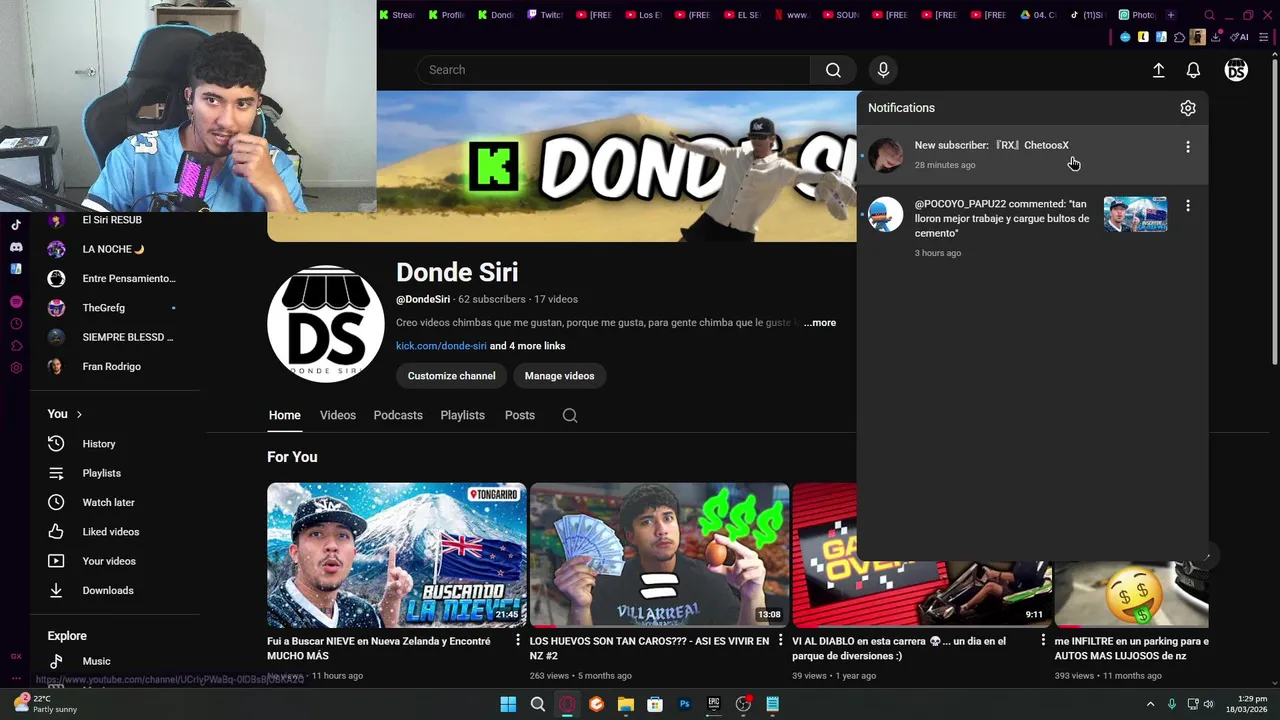Click the YouTube search magnifier button
The width and height of the screenshot is (1280, 720).
(833, 70)
